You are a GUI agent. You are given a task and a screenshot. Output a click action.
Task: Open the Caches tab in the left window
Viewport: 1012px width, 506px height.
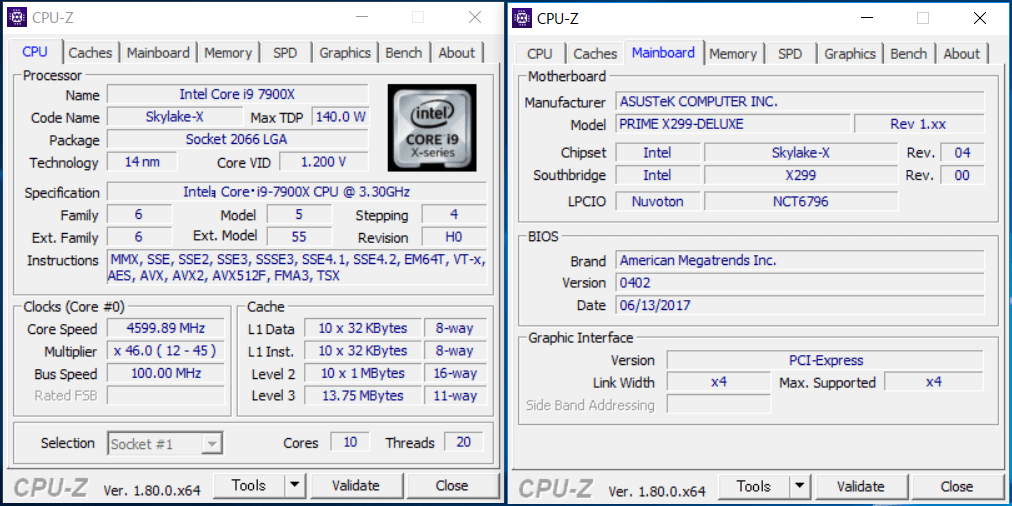coord(90,53)
